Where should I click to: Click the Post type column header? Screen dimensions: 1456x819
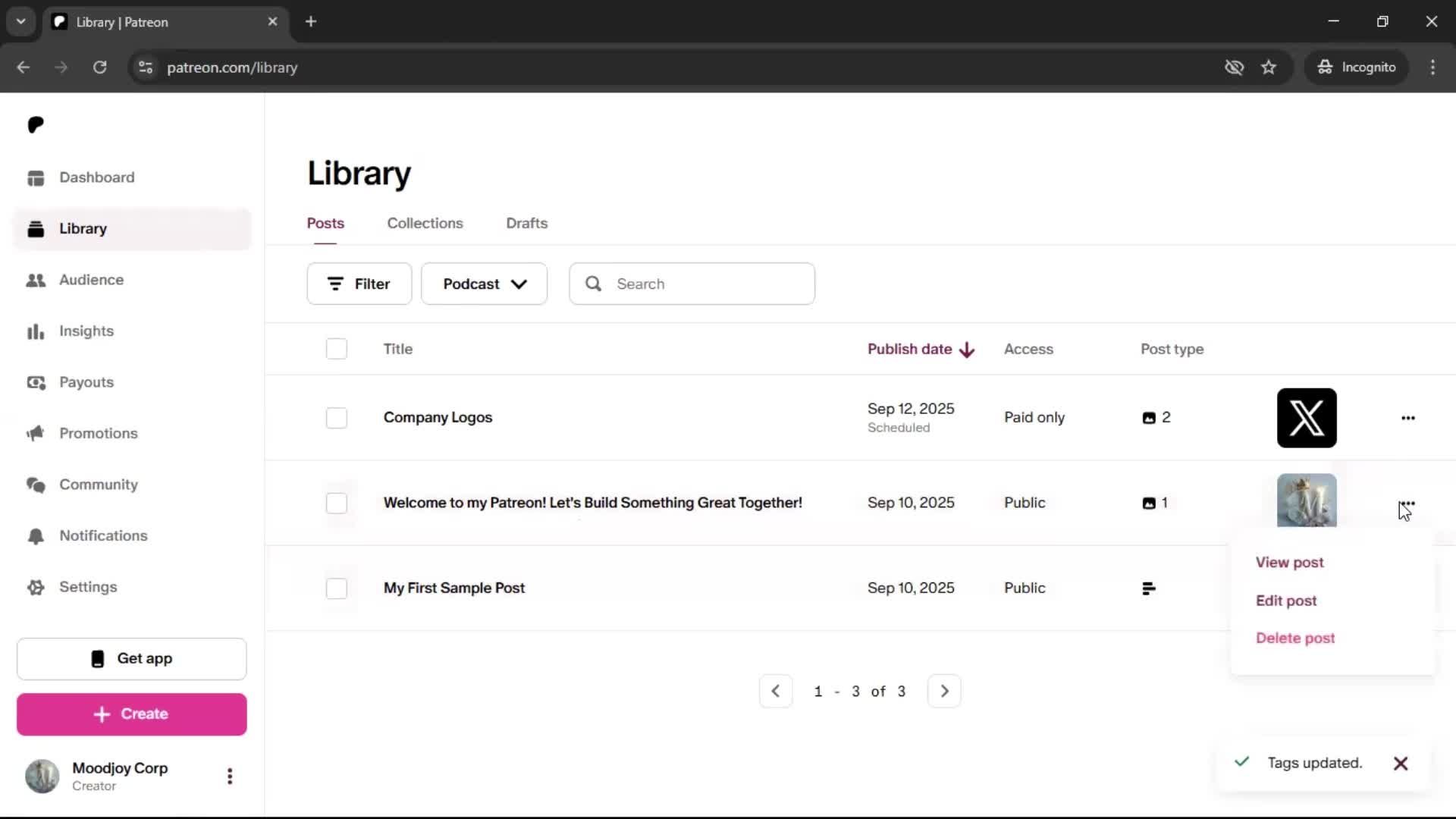click(x=1172, y=349)
